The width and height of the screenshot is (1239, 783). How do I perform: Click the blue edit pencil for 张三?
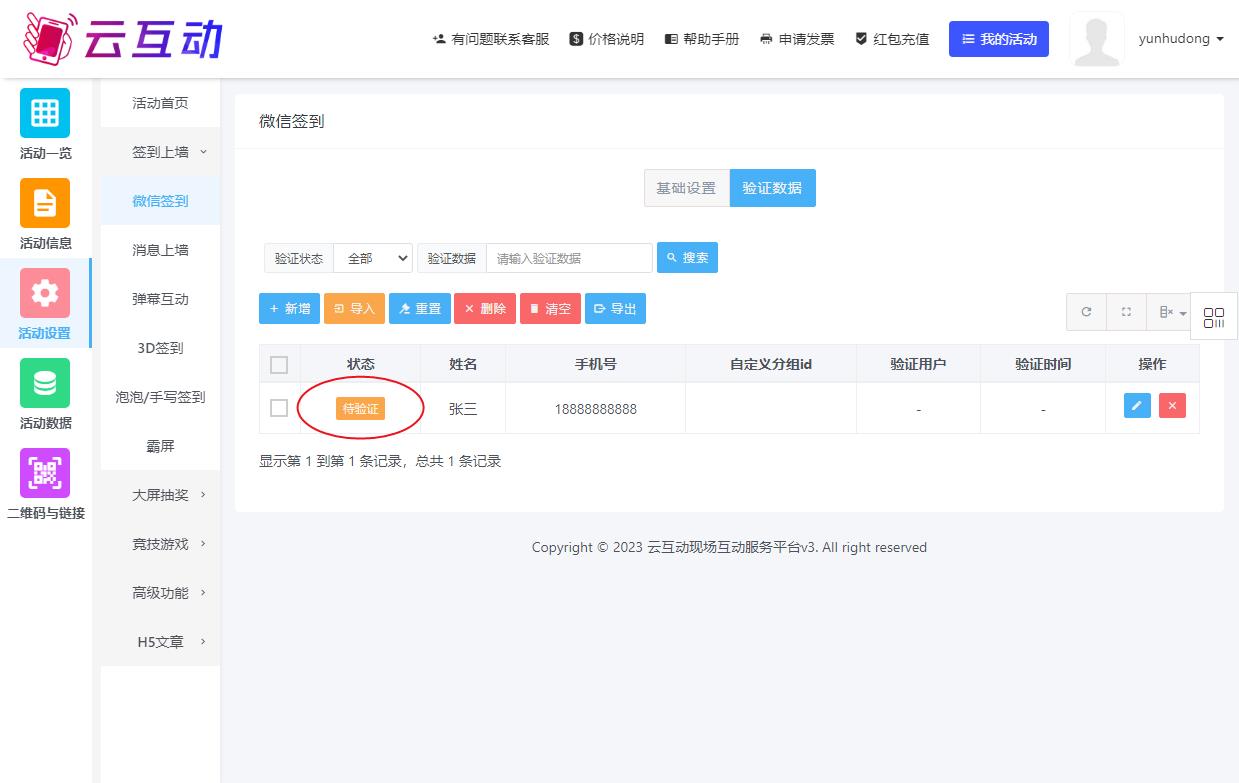click(1137, 405)
